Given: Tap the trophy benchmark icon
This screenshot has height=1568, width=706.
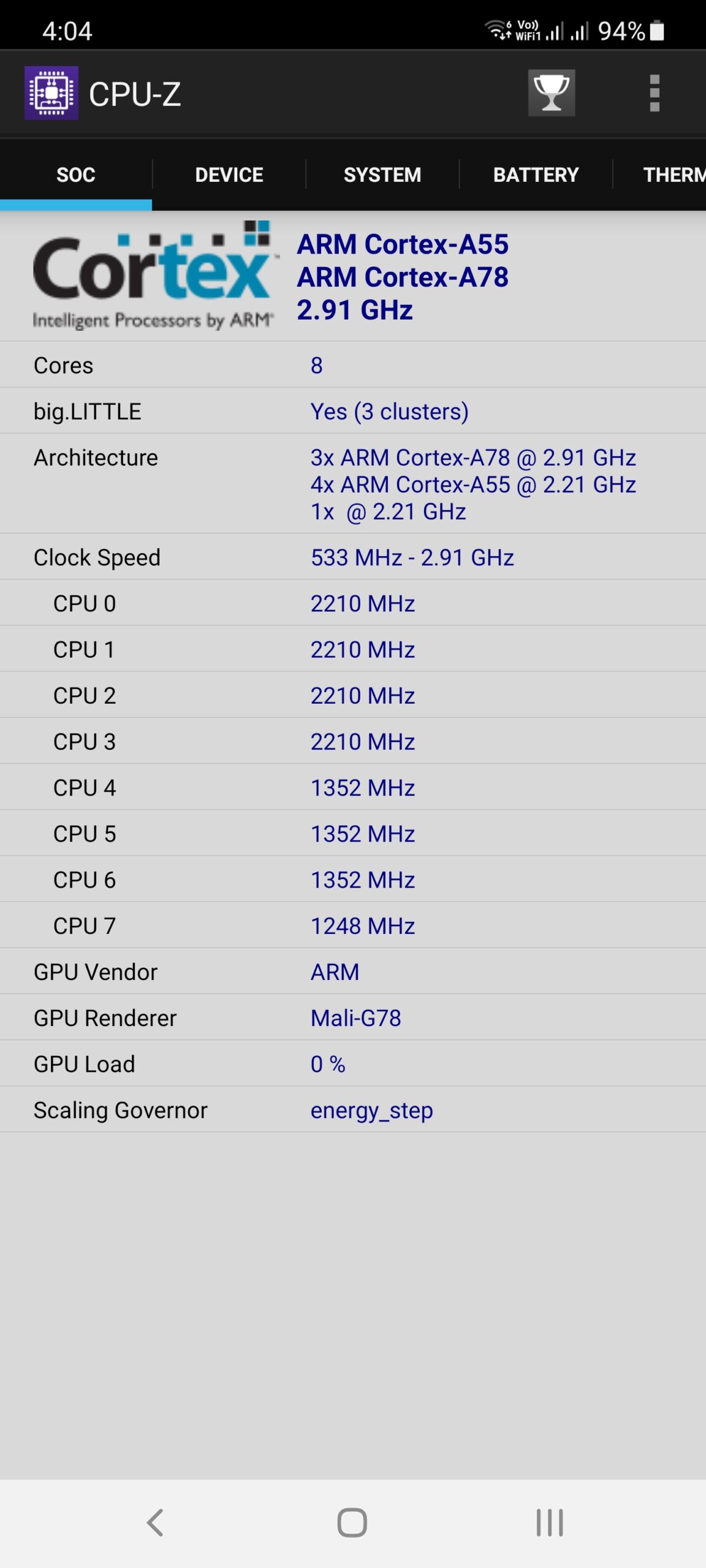Looking at the screenshot, I should coord(552,93).
